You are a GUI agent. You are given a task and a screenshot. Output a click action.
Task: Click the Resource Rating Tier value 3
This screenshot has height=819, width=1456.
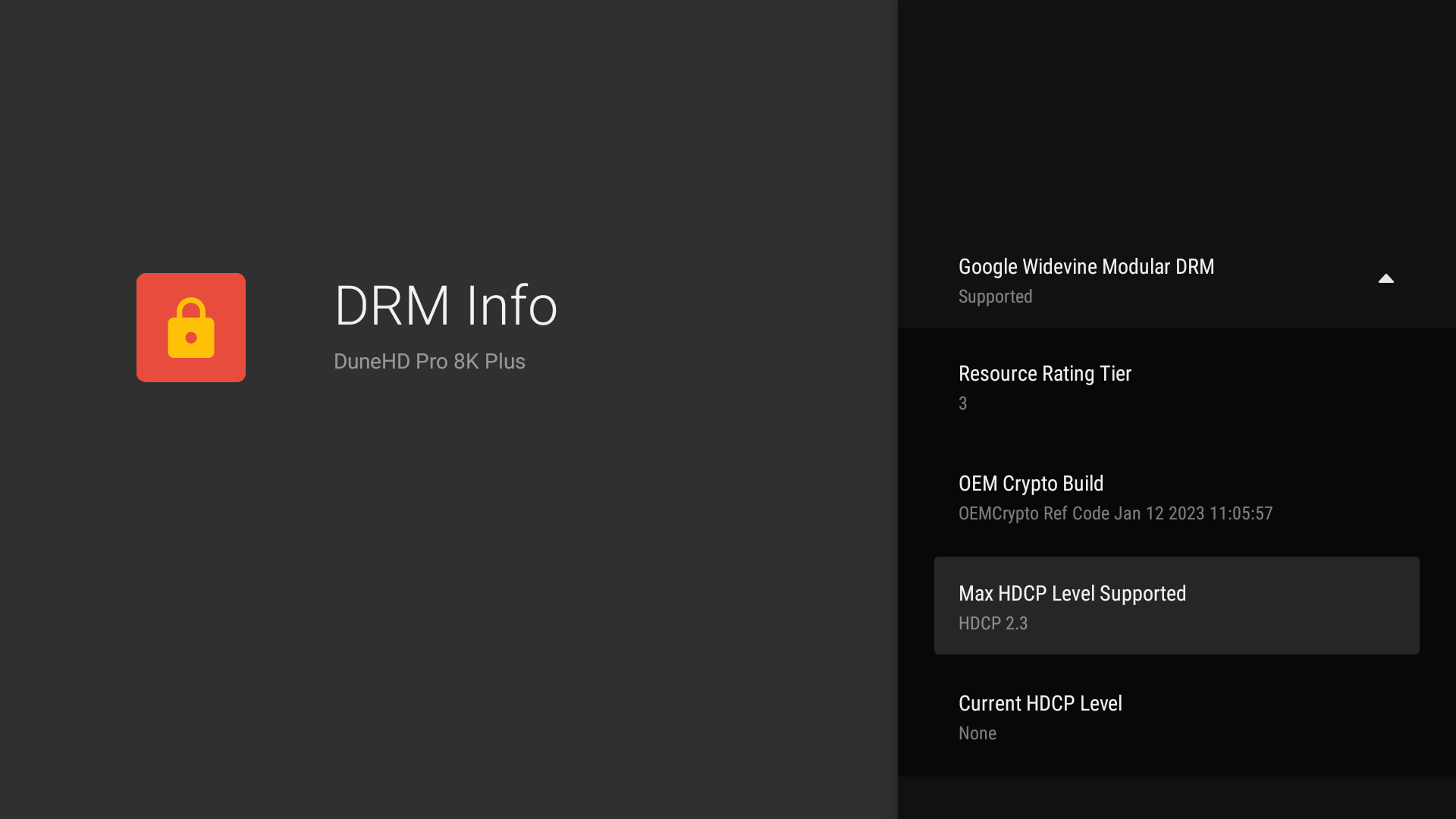click(962, 403)
